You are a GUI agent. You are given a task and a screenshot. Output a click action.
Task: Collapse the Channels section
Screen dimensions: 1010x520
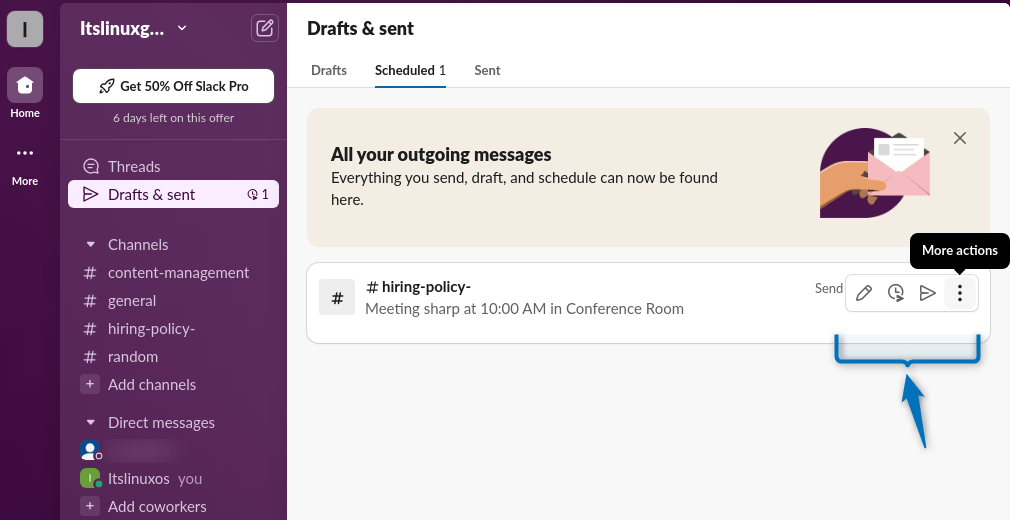[90, 245]
